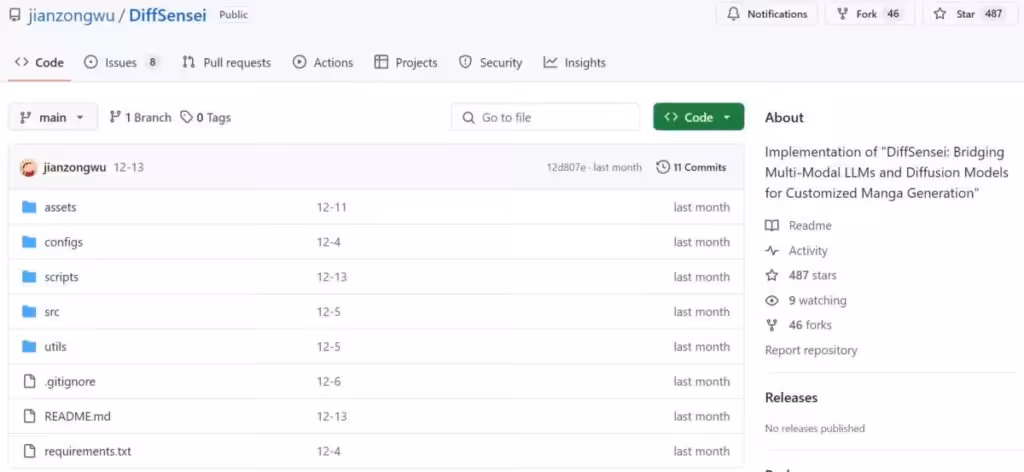Open the 11 Commits history
Image resolution: width=1024 pixels, height=472 pixels.
(x=691, y=167)
